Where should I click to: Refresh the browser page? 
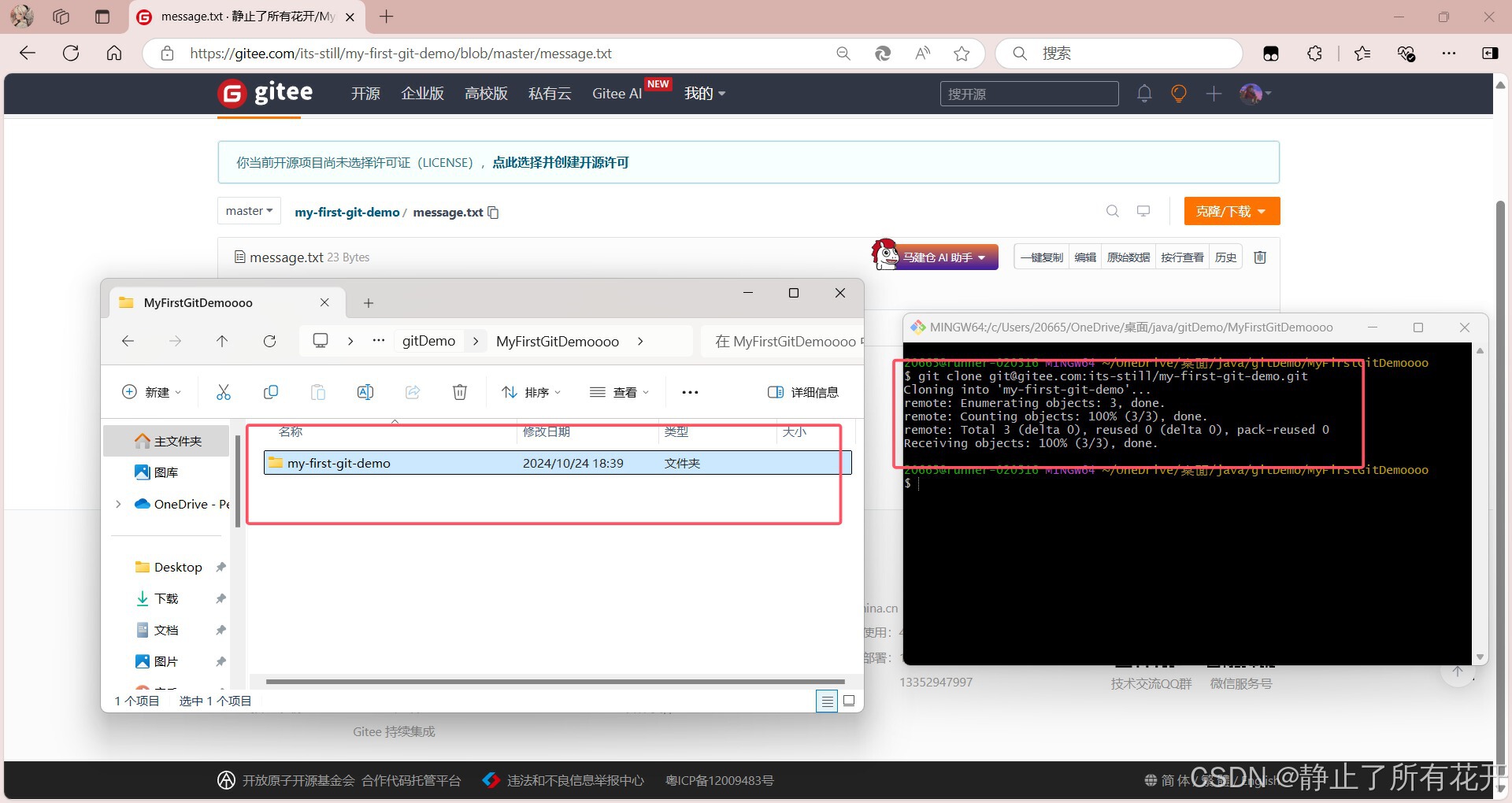(71, 53)
